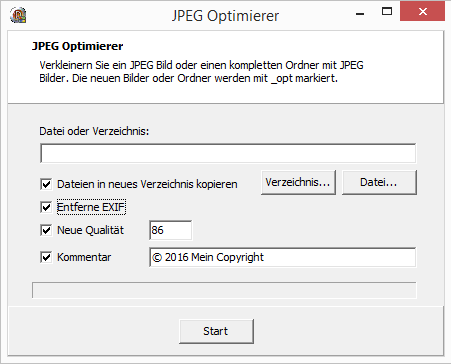Click the quality value field showing 86
The image size is (451, 364).
(x=171, y=230)
